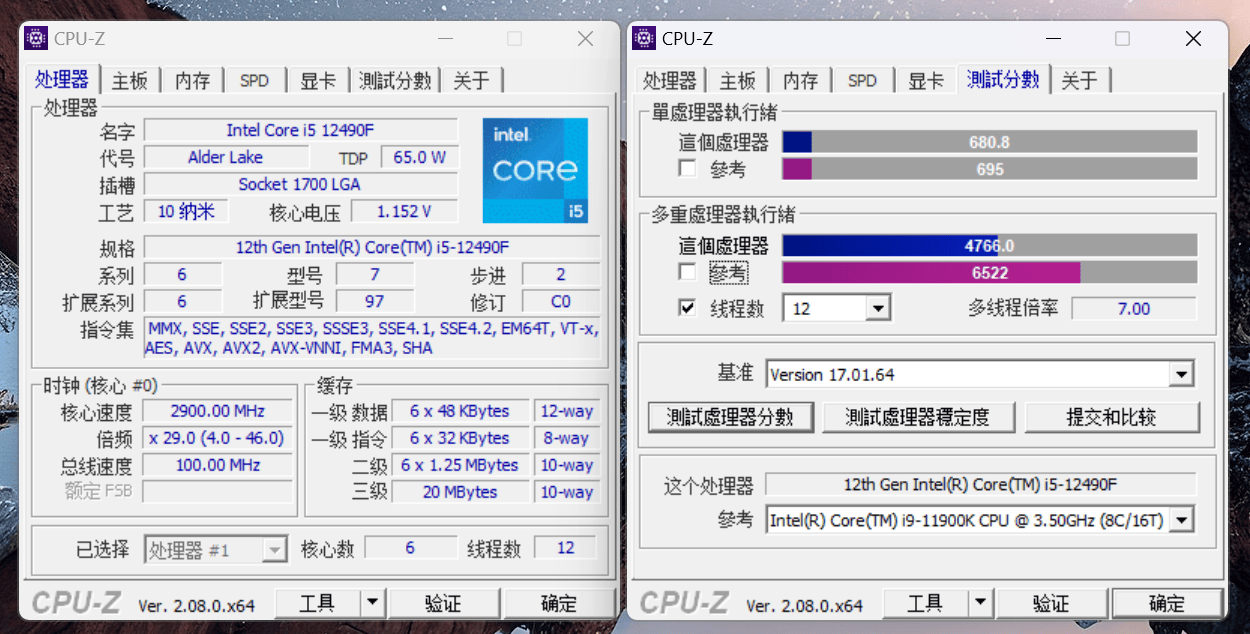Enable the 参考 checkbox under 多重處理器執行緒
1250x634 pixels.
(x=686, y=271)
